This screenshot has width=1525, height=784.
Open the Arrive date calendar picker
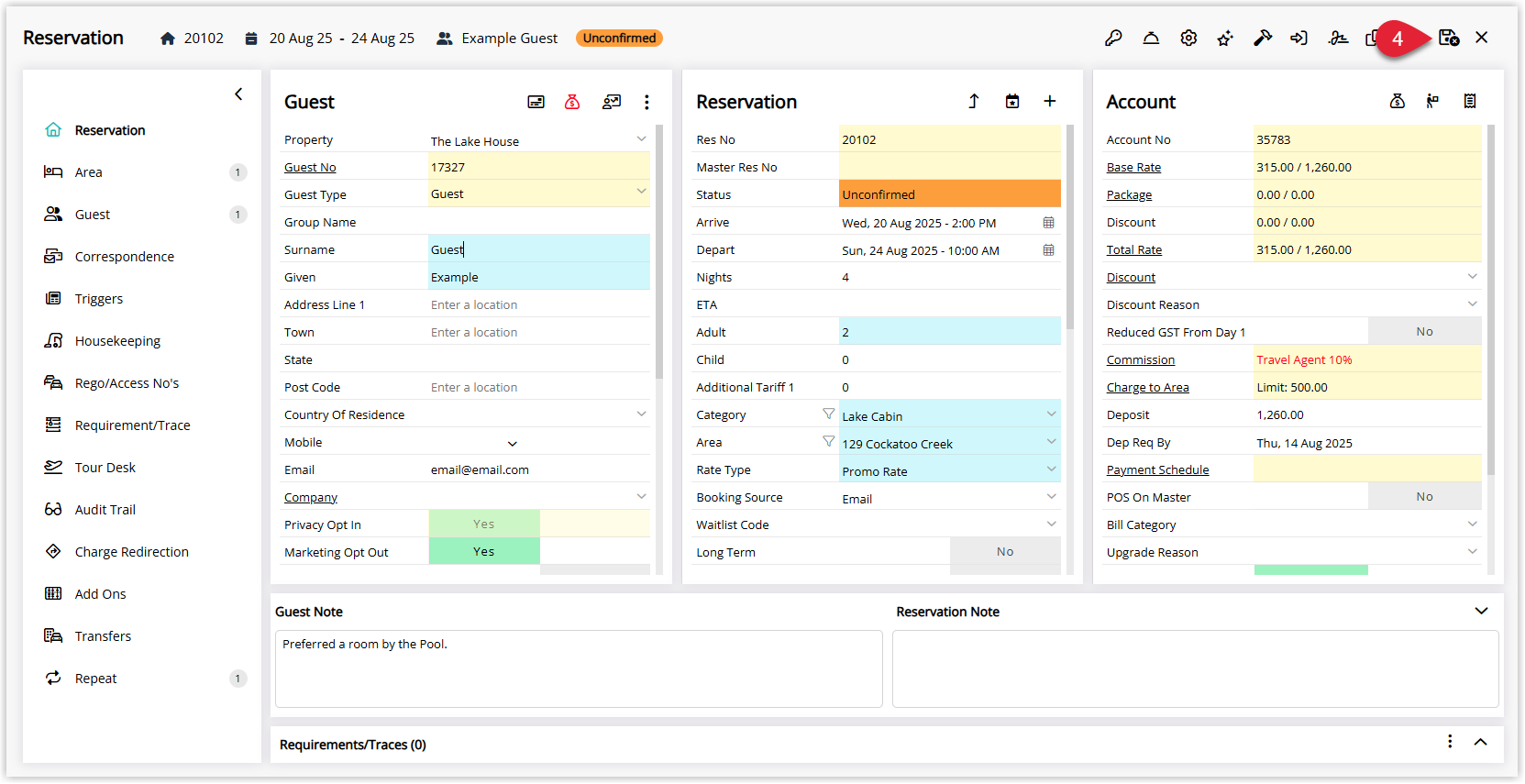click(x=1048, y=223)
